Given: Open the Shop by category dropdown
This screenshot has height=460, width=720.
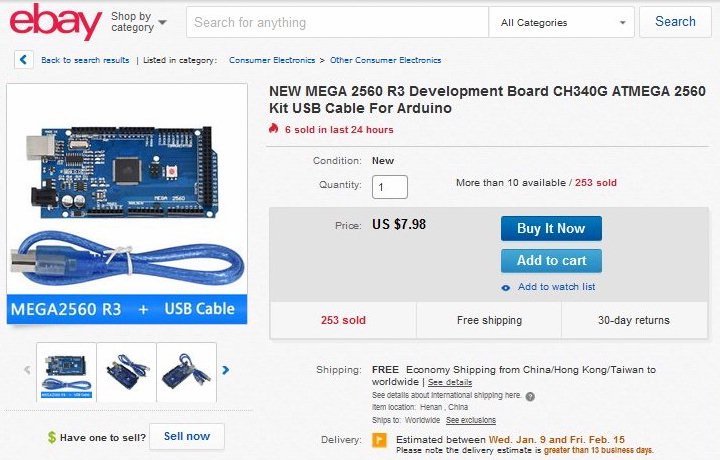Looking at the screenshot, I should coord(139,22).
